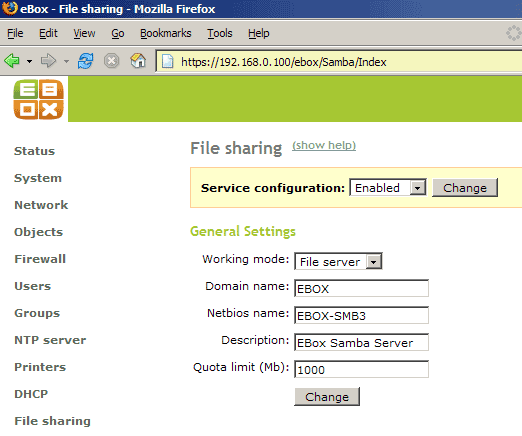
Task: Click Change under General Settings
Action: coord(327,397)
